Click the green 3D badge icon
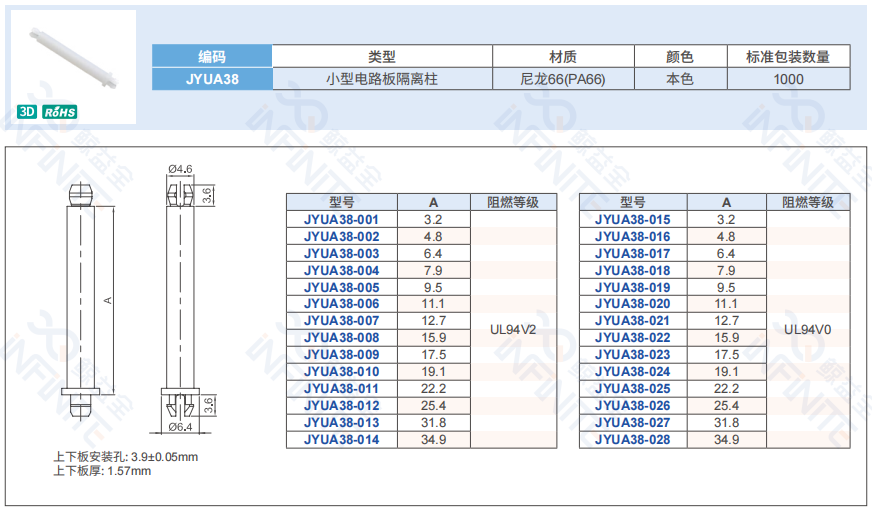Screen dimensions: 872x513 click(28, 113)
